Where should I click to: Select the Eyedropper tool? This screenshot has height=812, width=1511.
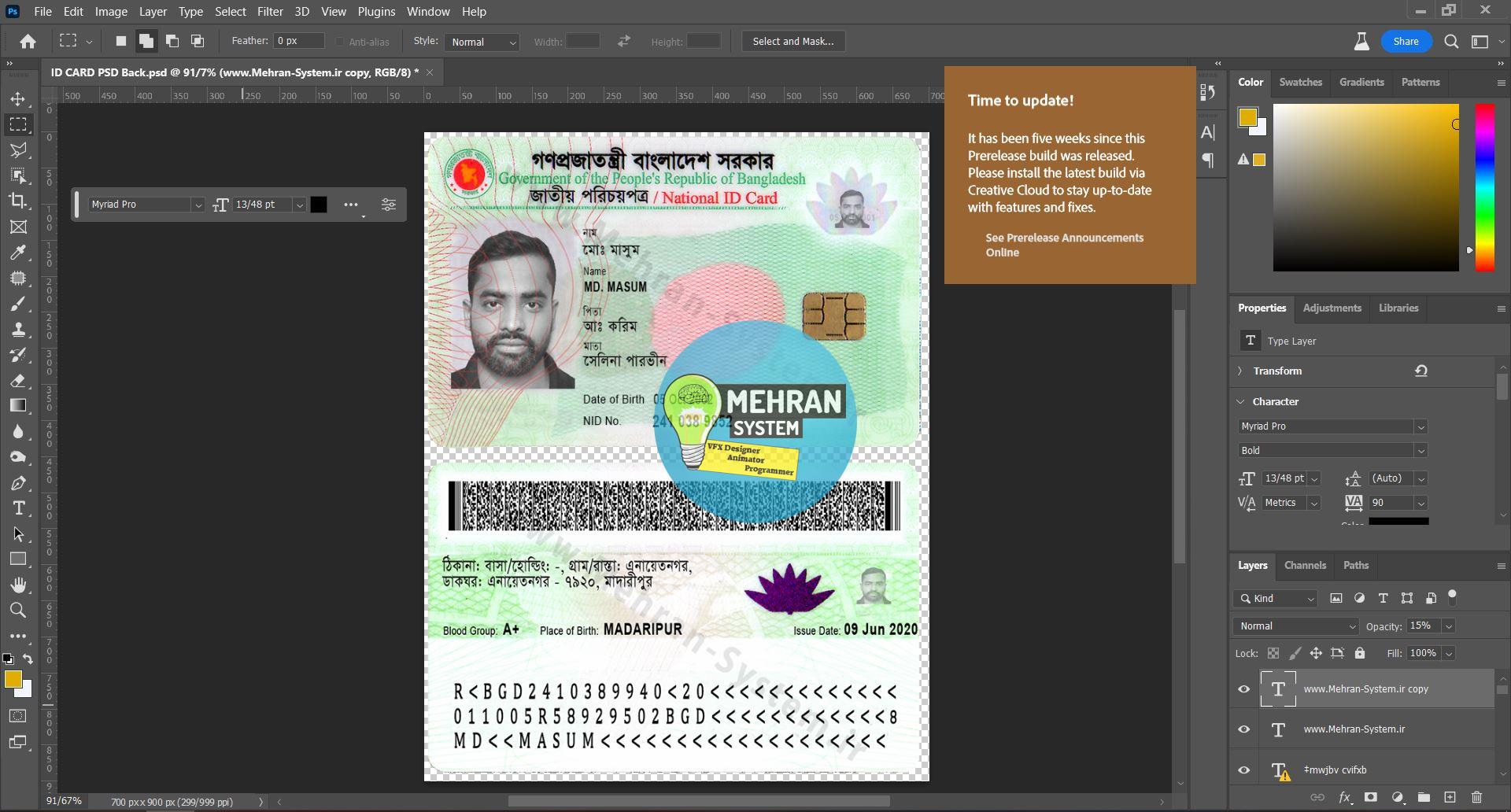pos(18,253)
